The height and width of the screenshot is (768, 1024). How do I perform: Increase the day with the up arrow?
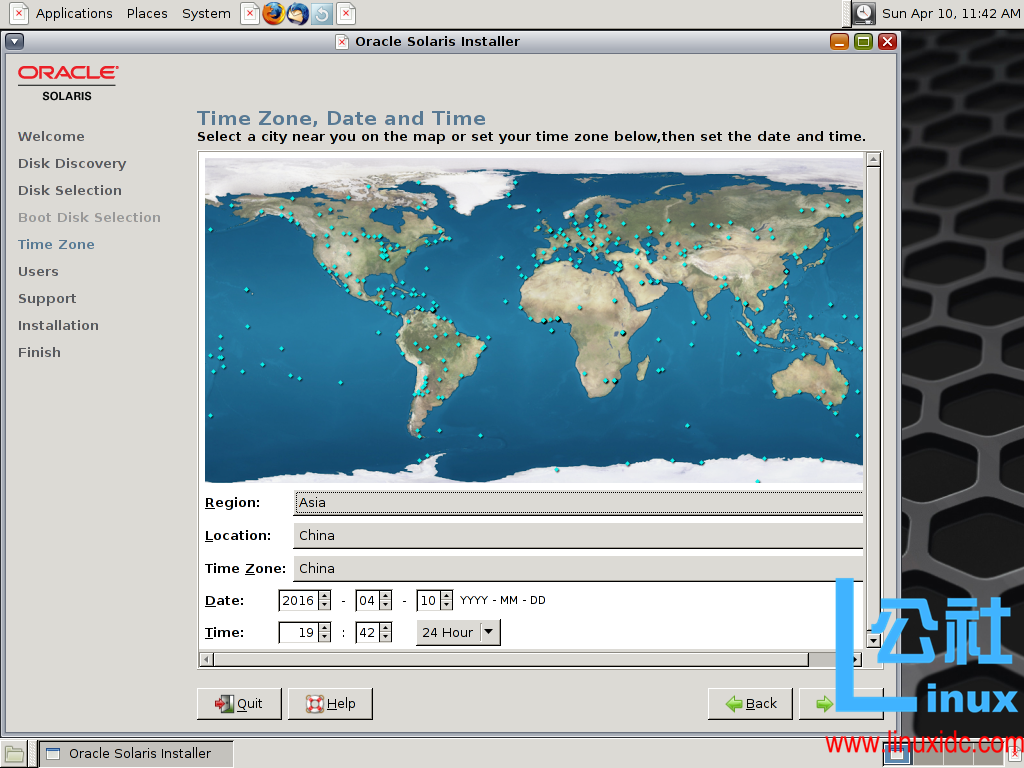coord(446,596)
